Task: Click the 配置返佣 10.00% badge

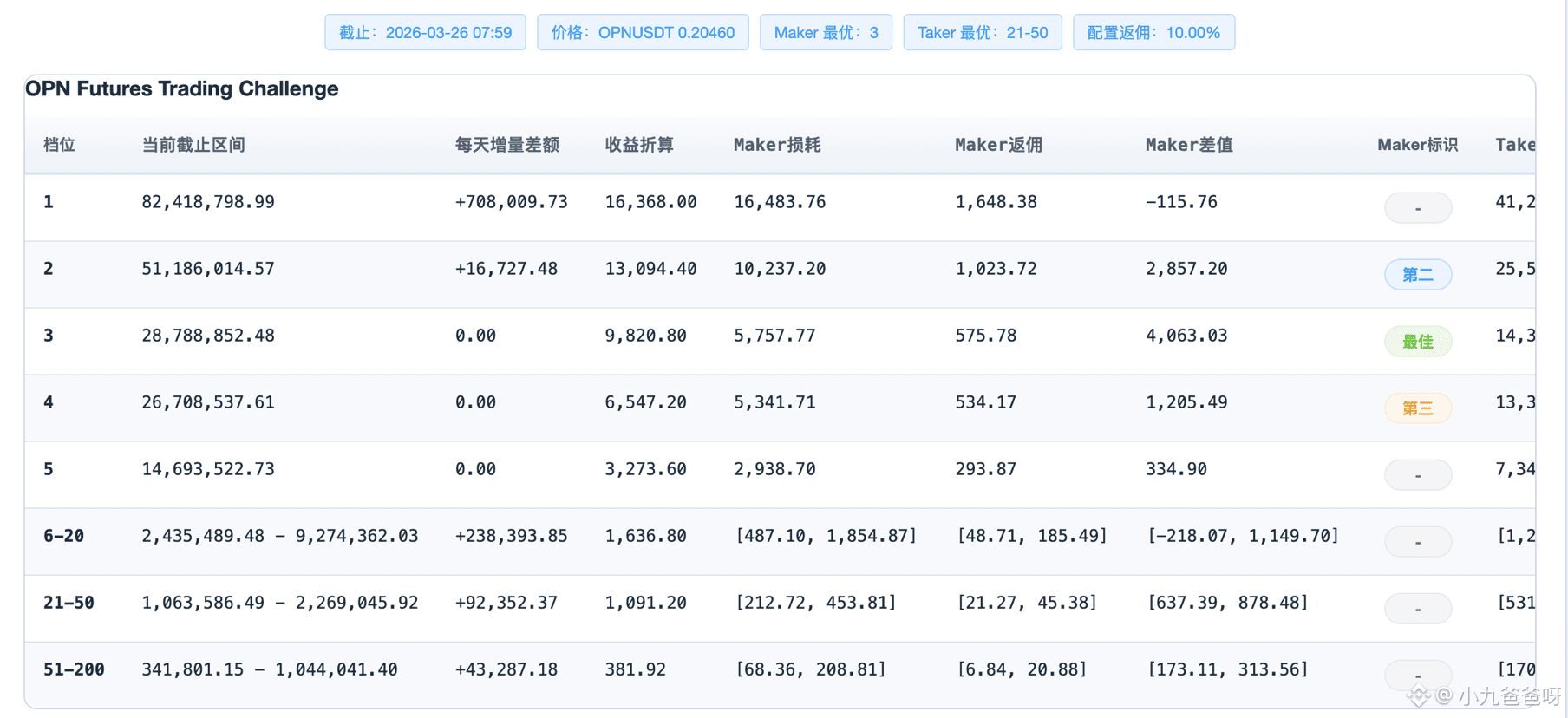Action: (x=1153, y=33)
